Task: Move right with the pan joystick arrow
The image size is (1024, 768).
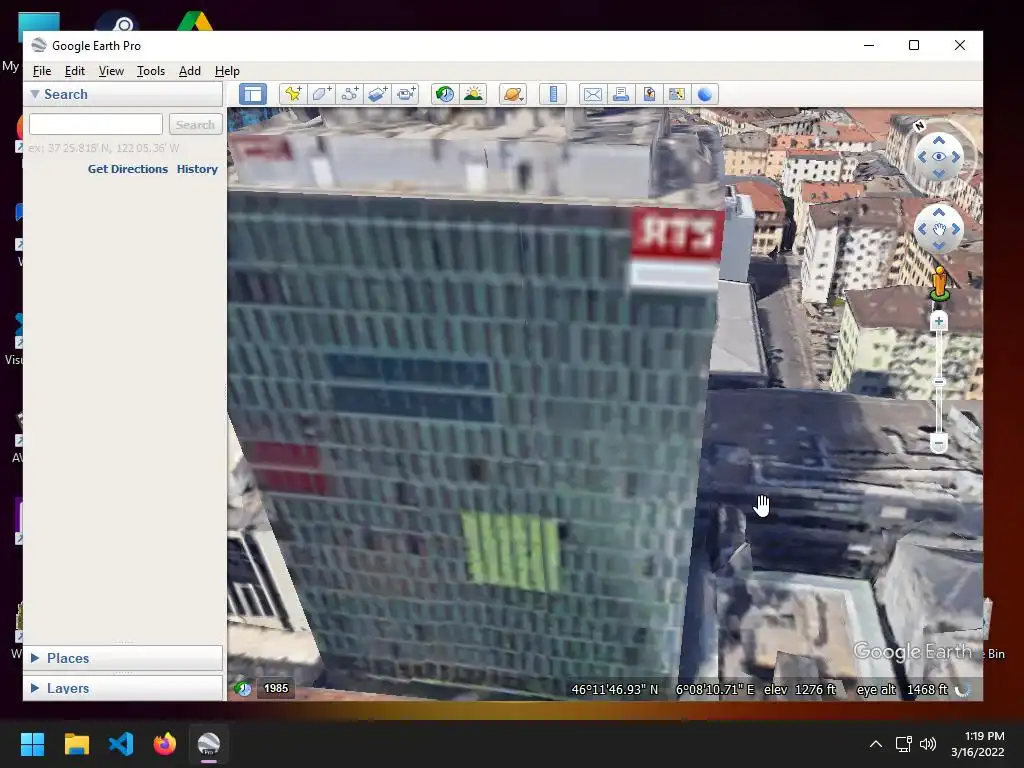Action: click(x=955, y=229)
